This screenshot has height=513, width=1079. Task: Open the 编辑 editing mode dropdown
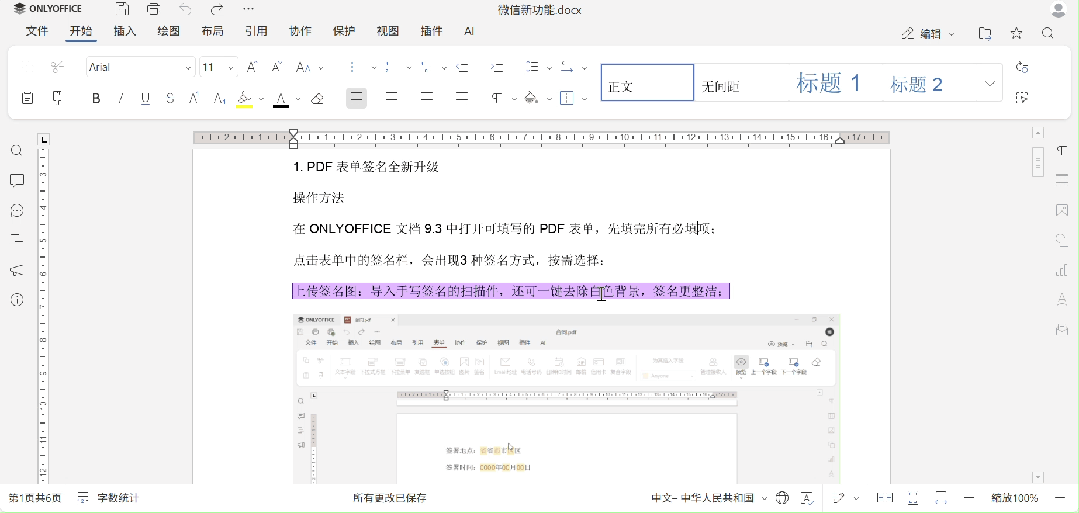coord(928,33)
